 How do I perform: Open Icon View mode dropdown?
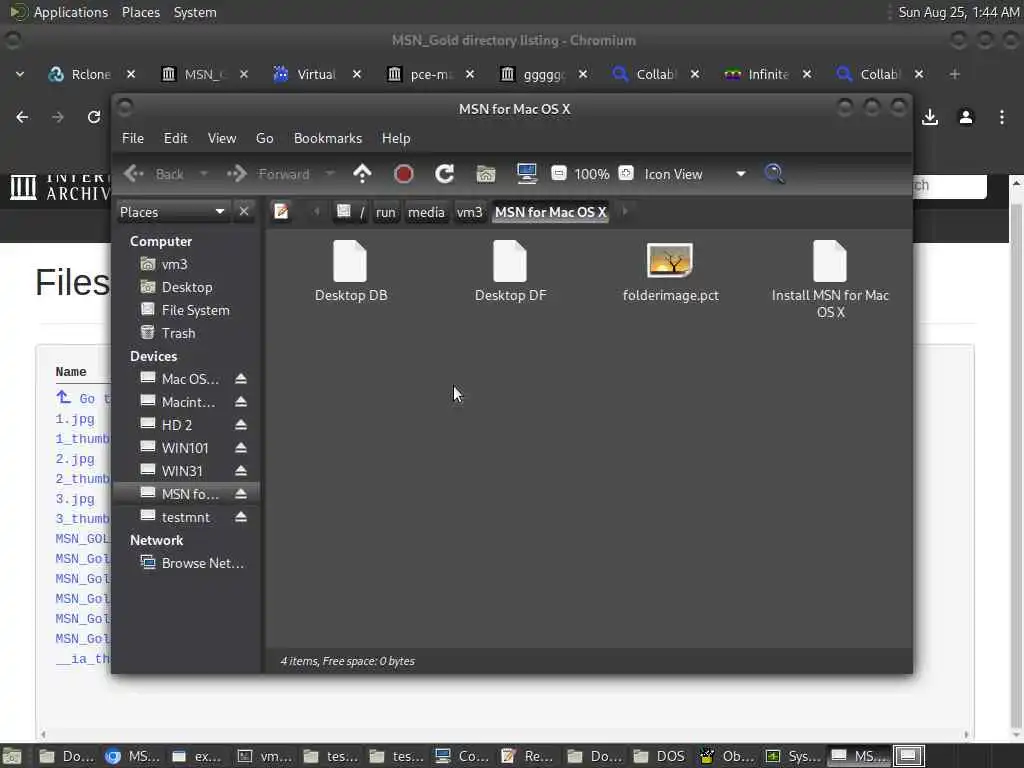click(x=695, y=174)
